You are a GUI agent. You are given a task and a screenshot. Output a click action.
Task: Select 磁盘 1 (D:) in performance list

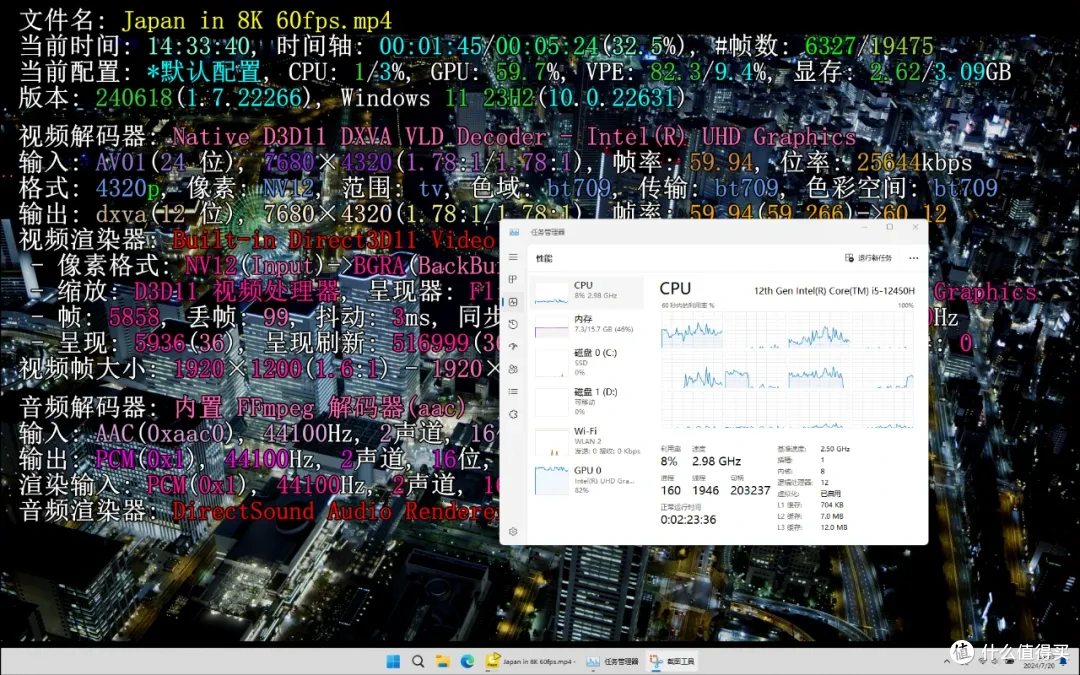[x=588, y=402]
